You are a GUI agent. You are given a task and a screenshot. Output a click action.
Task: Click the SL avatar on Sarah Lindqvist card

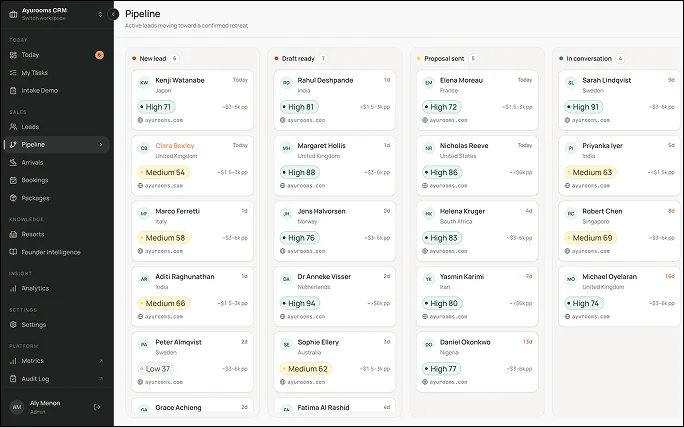pyautogui.click(x=571, y=82)
